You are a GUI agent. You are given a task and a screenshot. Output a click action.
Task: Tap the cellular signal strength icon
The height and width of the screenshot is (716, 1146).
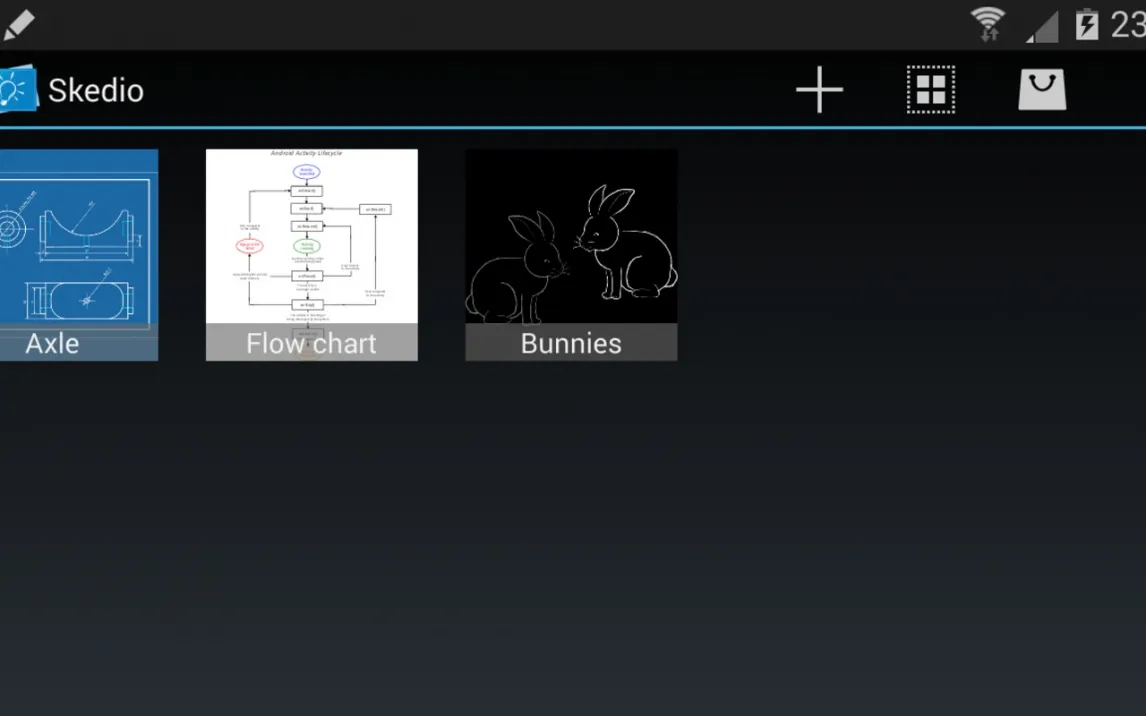tap(1042, 26)
